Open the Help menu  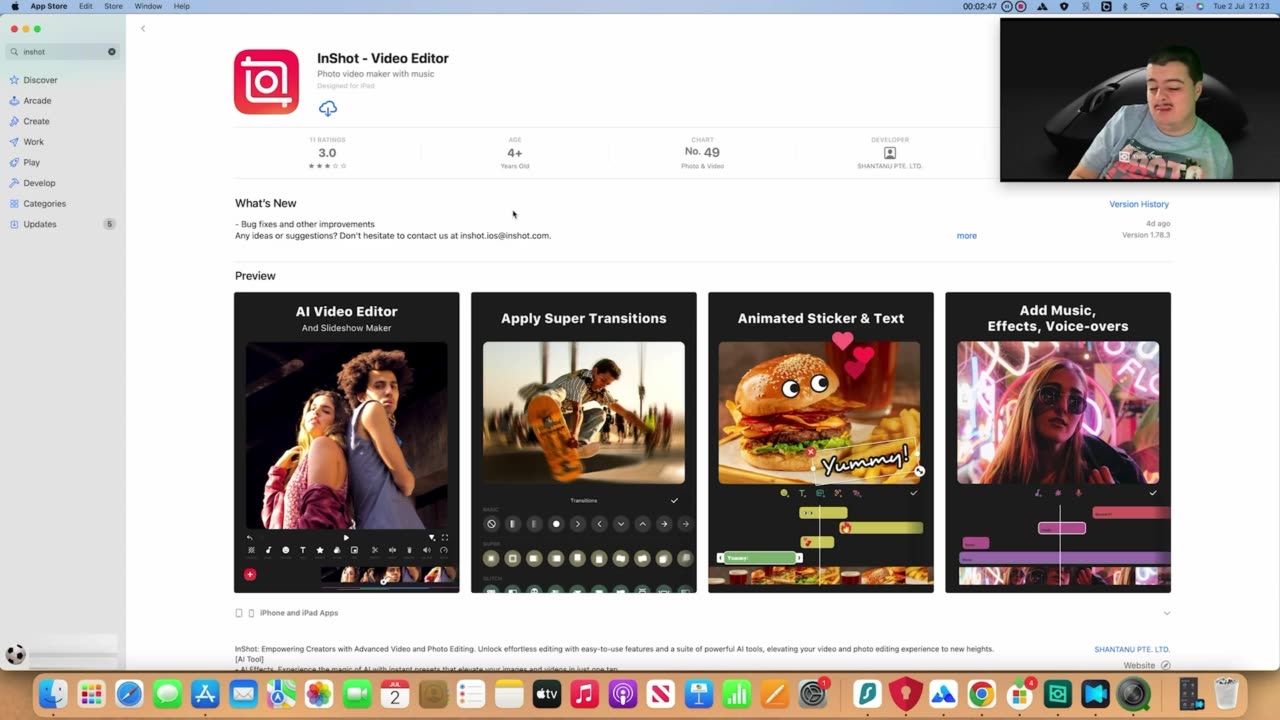[x=182, y=6]
